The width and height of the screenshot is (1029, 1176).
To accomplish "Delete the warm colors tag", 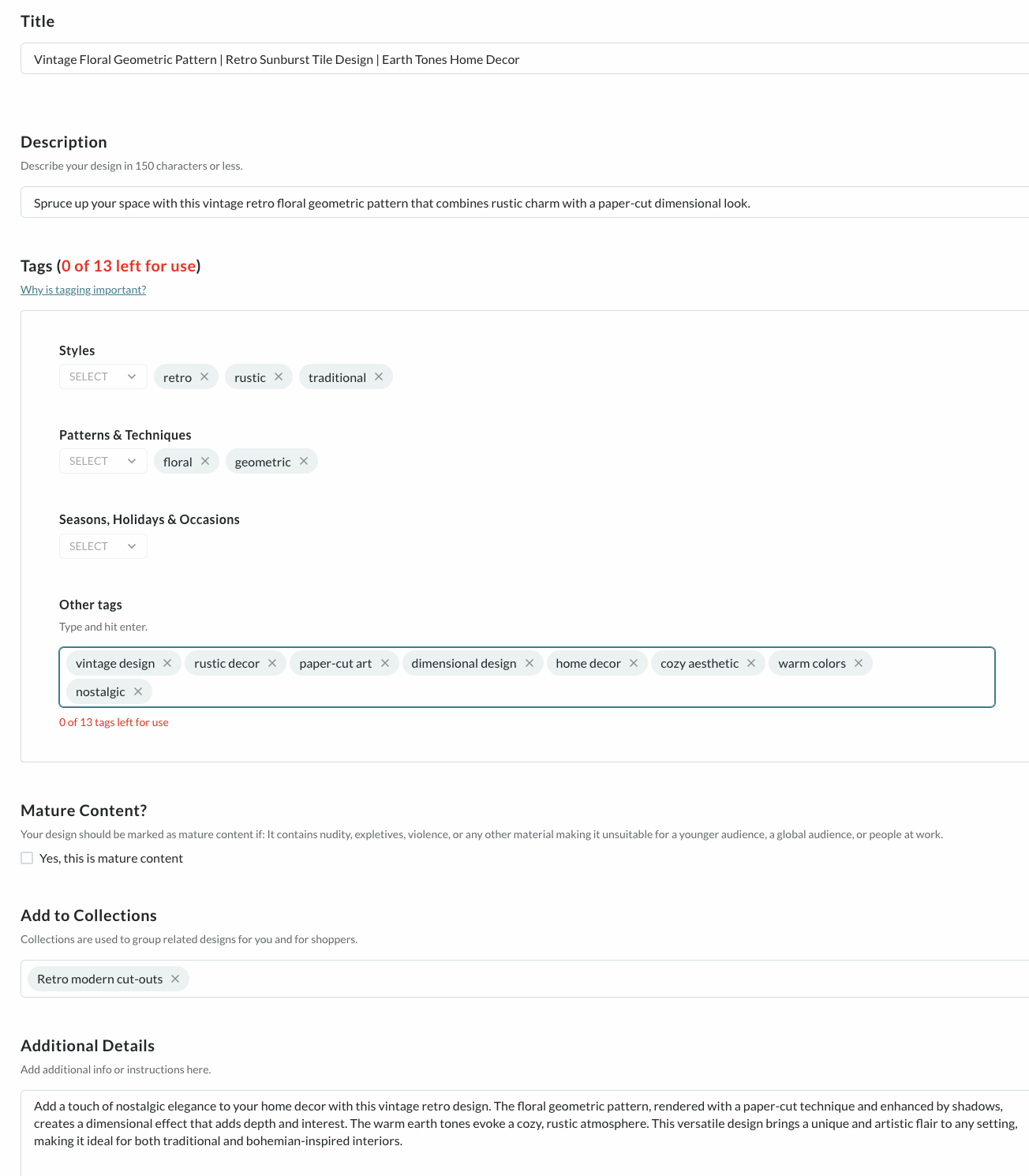I will click(859, 663).
